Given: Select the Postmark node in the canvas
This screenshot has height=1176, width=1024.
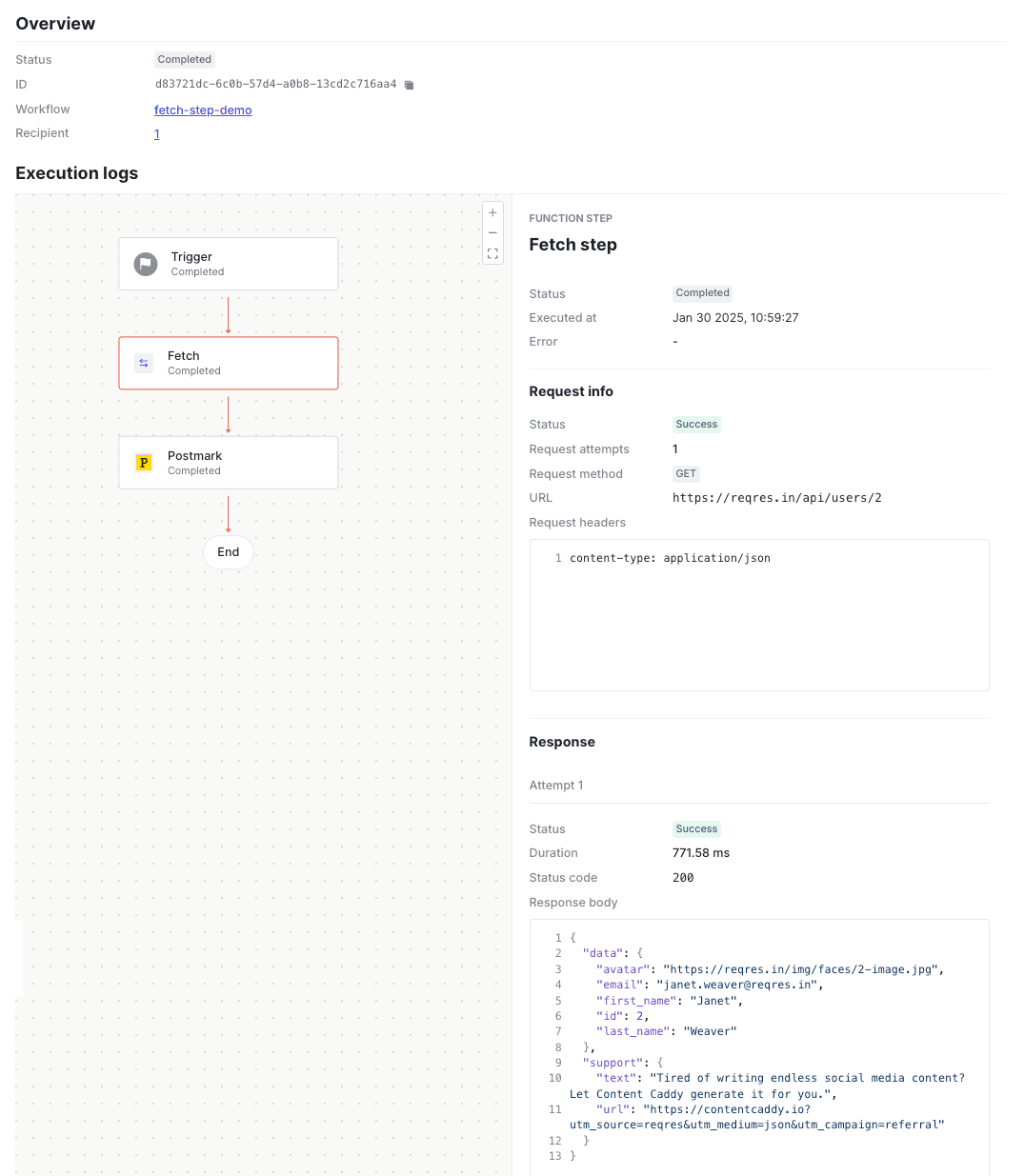Looking at the screenshot, I should [229, 462].
